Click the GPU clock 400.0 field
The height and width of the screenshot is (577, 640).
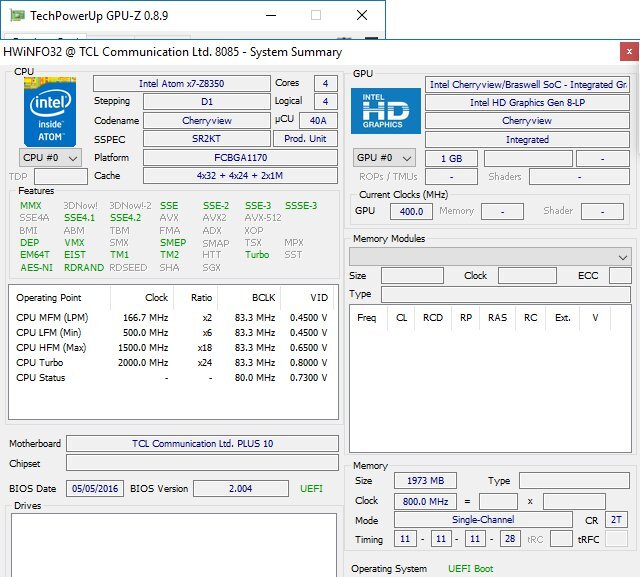[x=413, y=211]
